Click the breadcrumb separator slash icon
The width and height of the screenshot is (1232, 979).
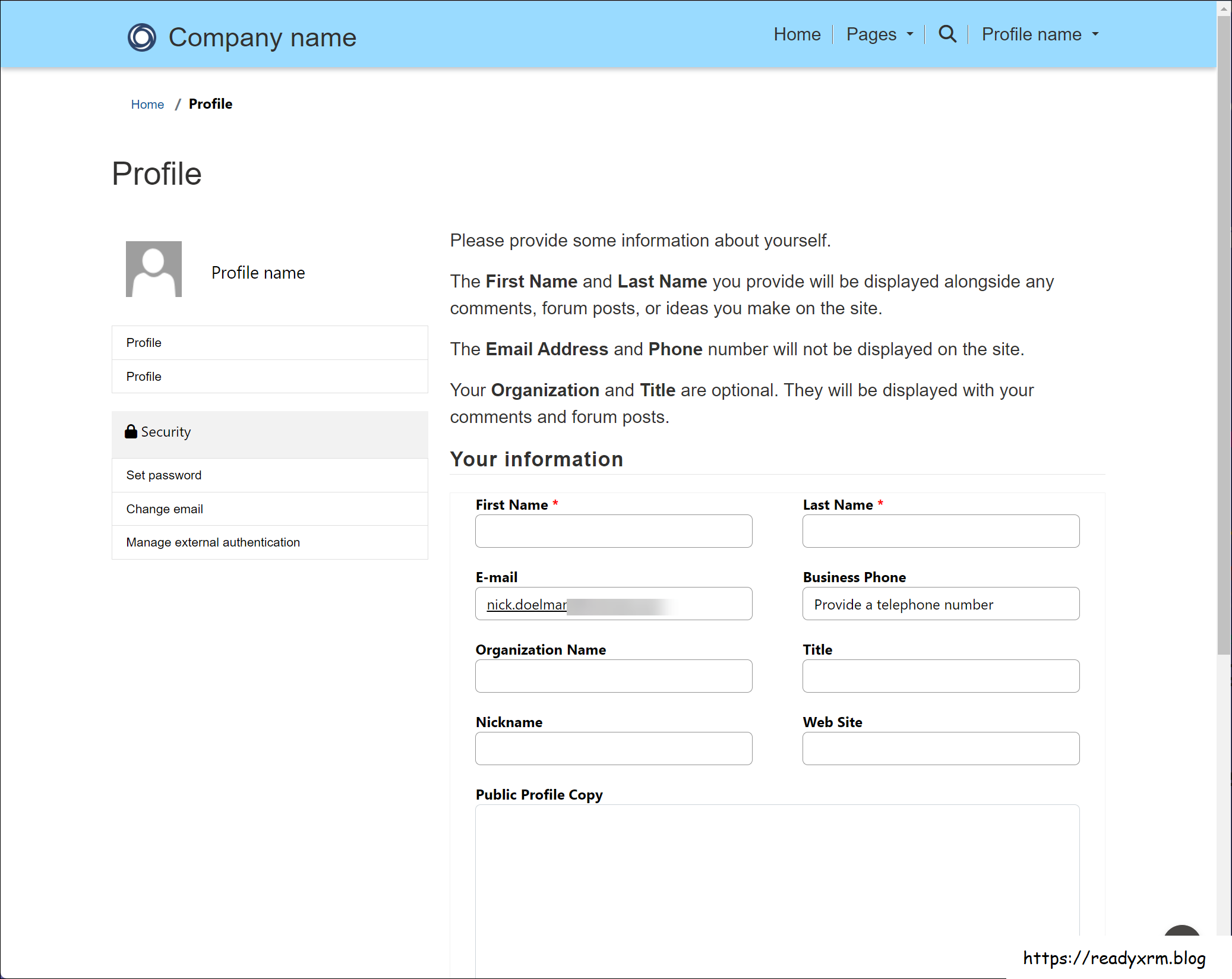pos(178,104)
